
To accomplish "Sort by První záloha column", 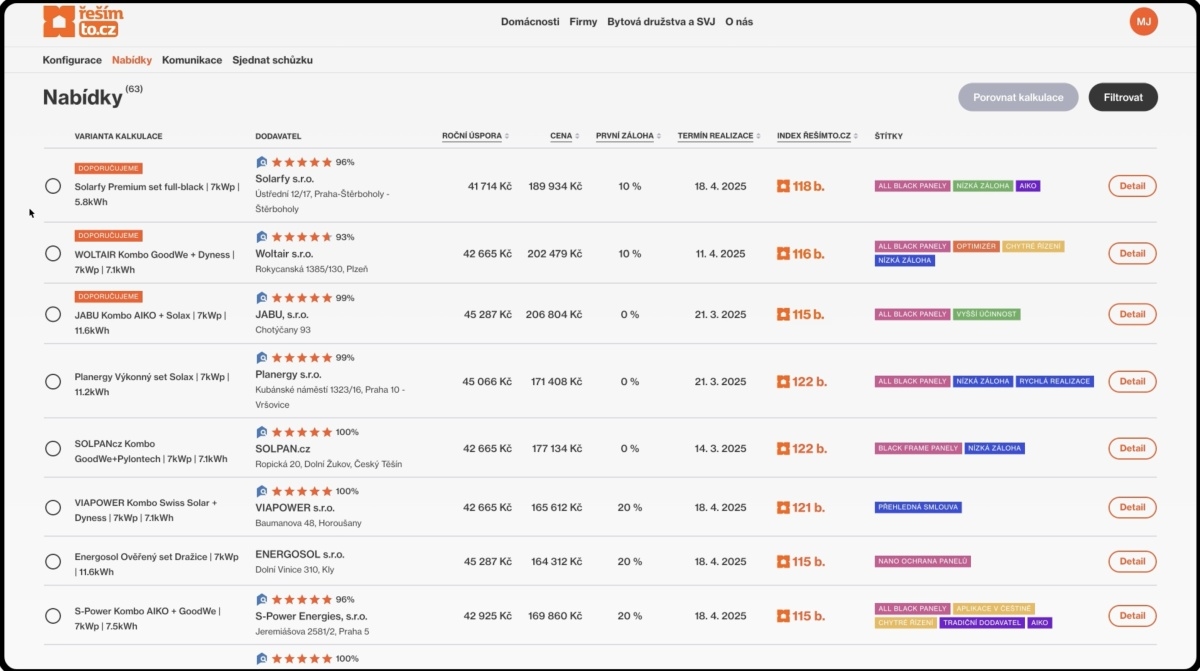I will click(628, 136).
